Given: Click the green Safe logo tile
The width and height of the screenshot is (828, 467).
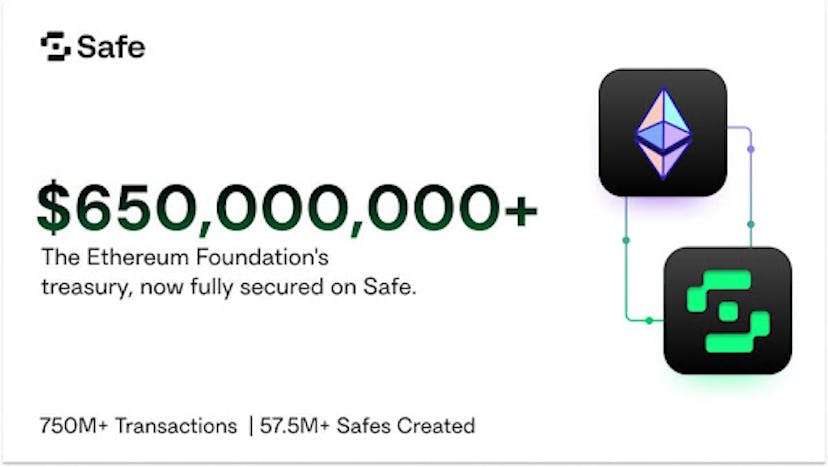Looking at the screenshot, I should point(727,310).
